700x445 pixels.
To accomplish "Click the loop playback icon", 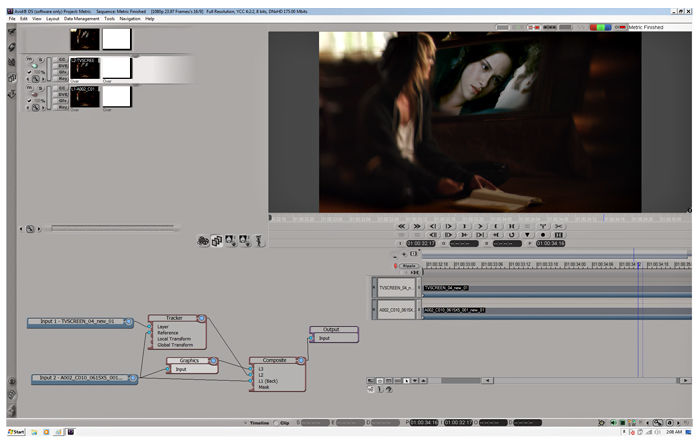I will coord(512,235).
